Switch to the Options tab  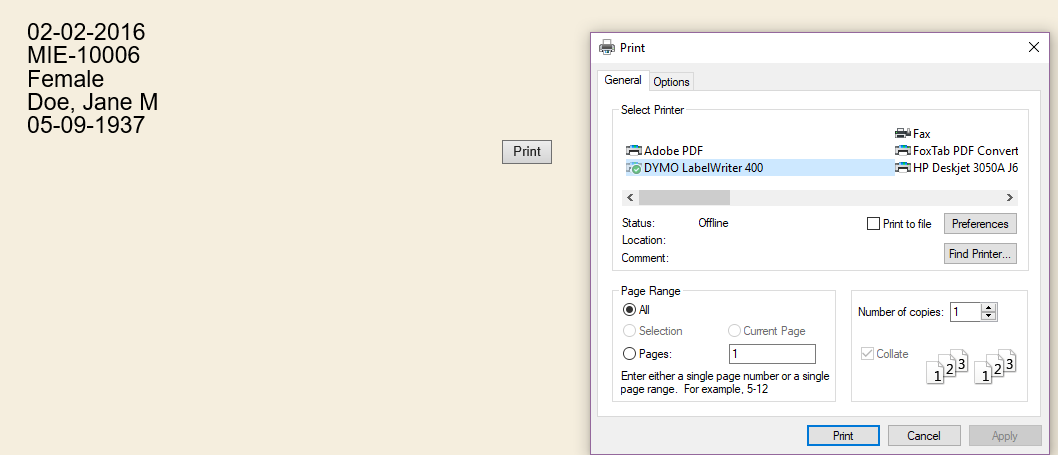point(671,82)
